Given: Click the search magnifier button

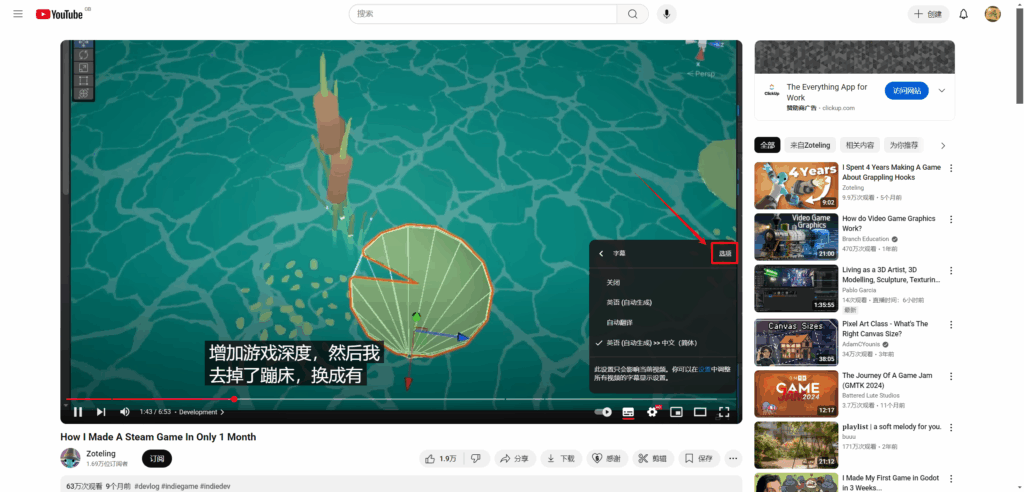Looking at the screenshot, I should coord(632,14).
